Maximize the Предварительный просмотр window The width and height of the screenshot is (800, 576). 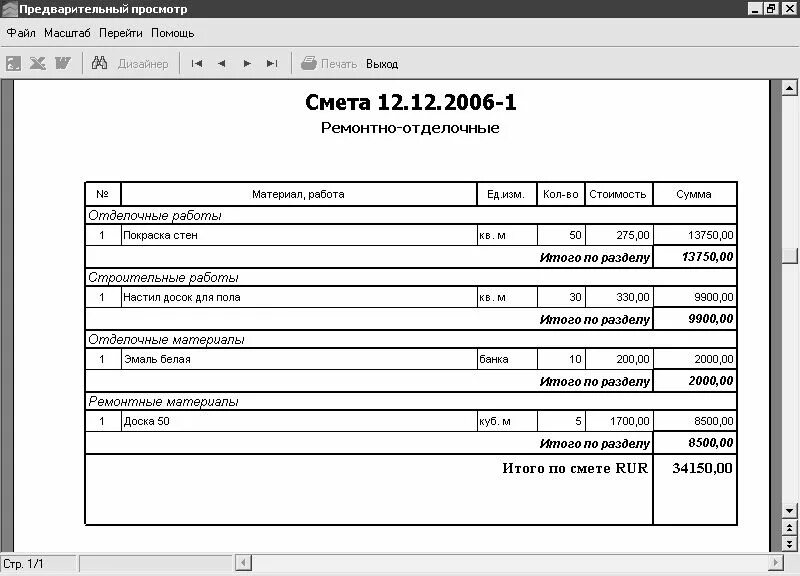[771, 8]
